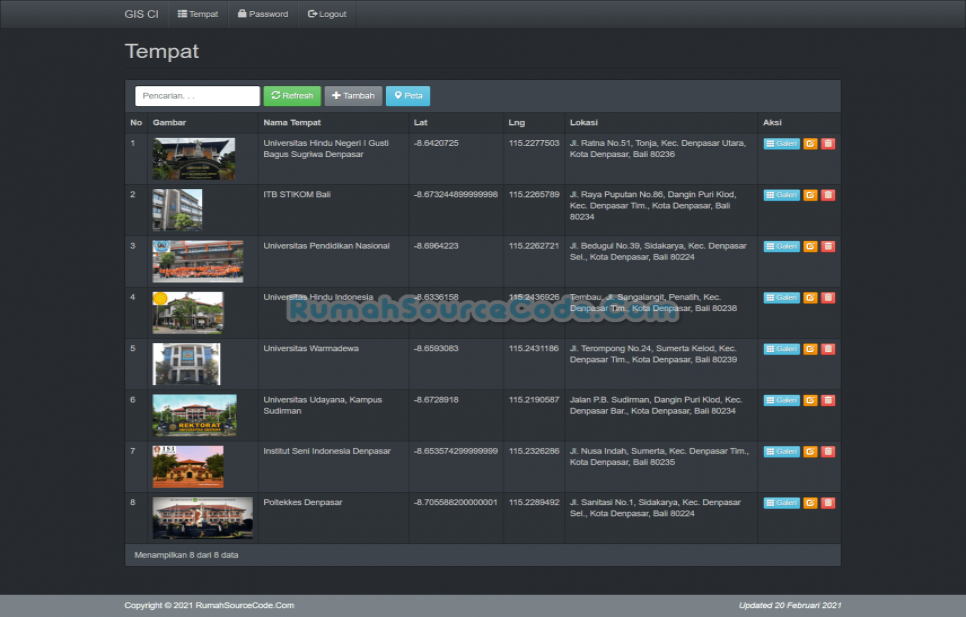View Universitas Udayana Rektorat thumbnail
Screen dimensions: 966x617
click(x=194, y=415)
